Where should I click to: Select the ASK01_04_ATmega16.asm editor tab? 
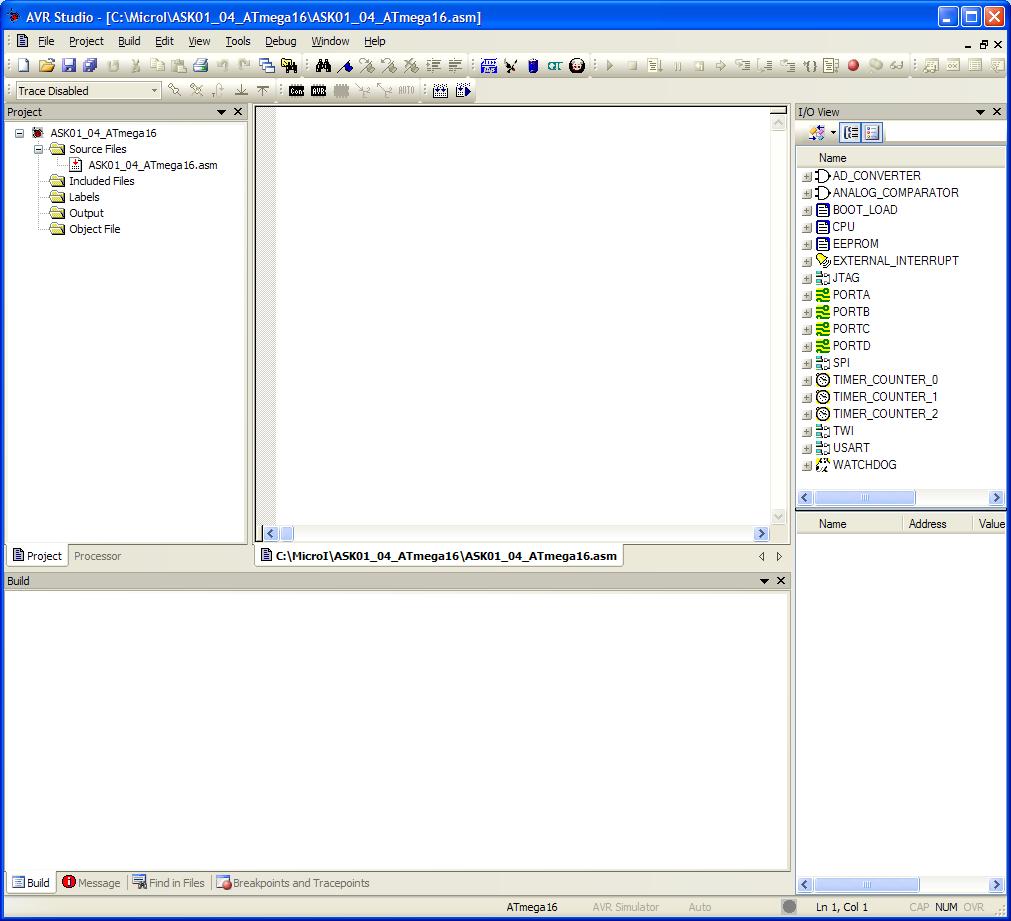coord(438,556)
